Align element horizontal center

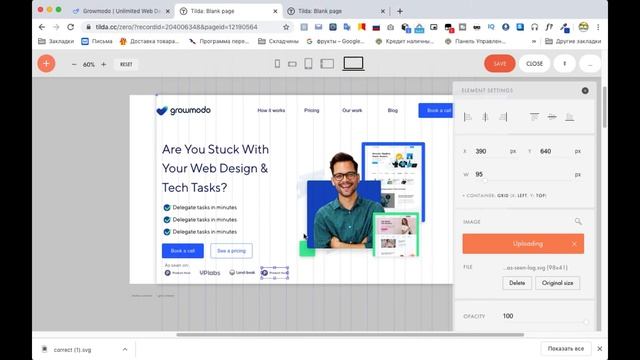[x=485, y=118]
